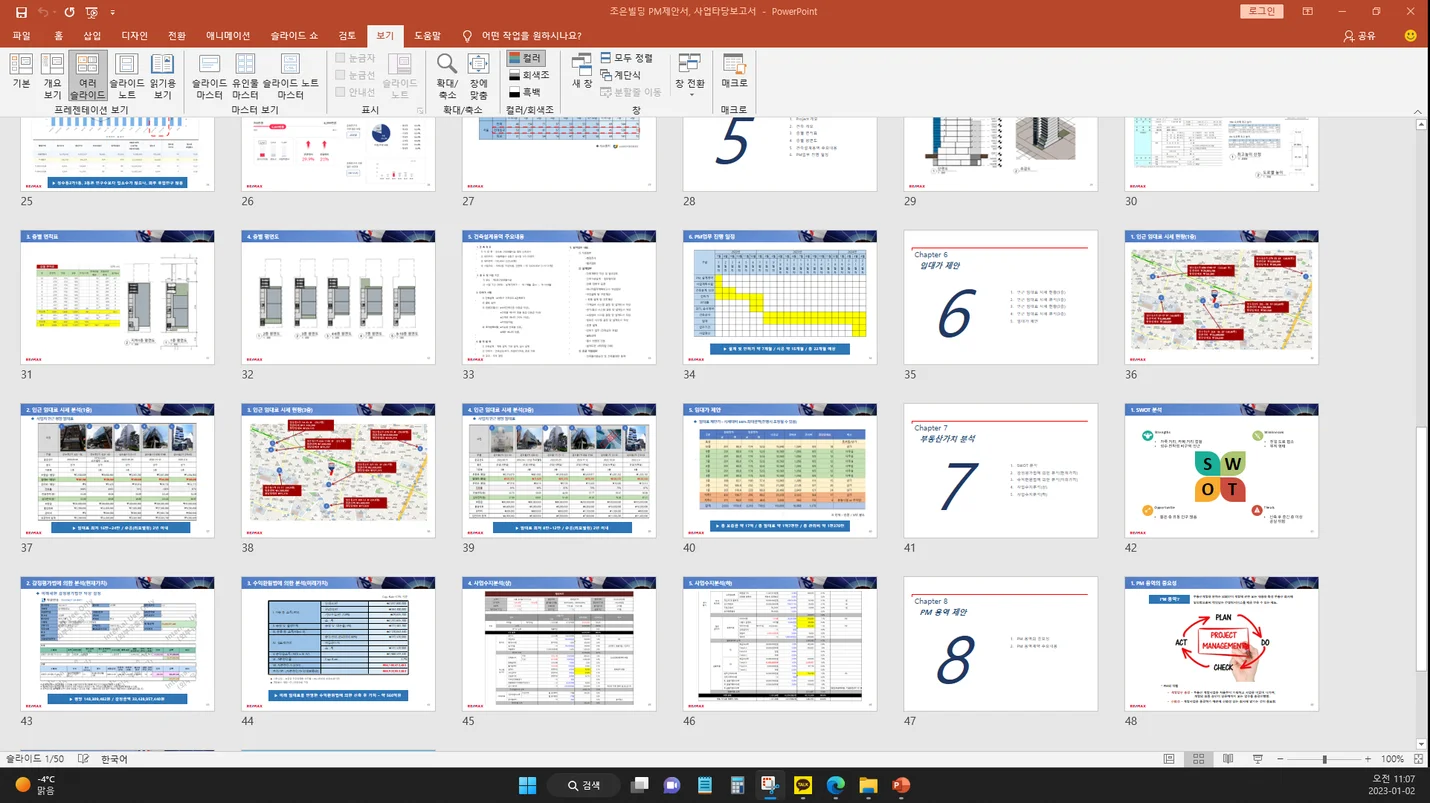
Task: Open Show group dialog launcher
Action: (x=420, y=110)
